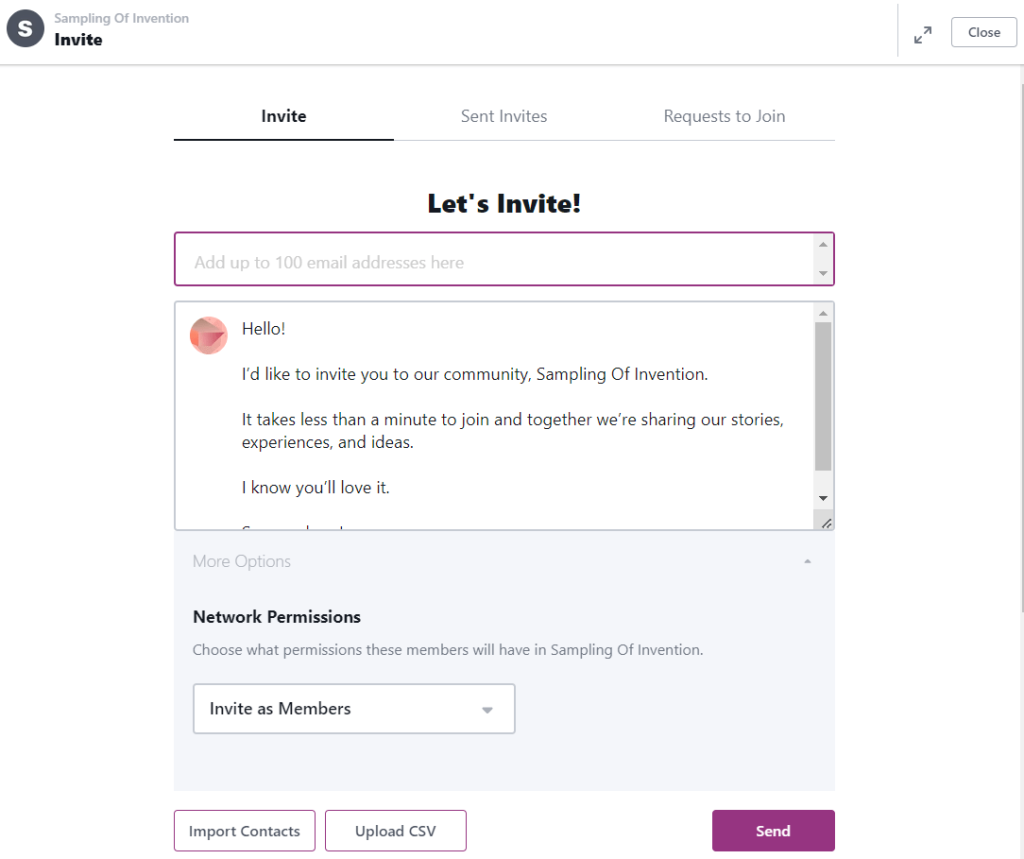Open the Requests to Join tab
Viewport: 1024px width, 859px height.
(x=724, y=116)
